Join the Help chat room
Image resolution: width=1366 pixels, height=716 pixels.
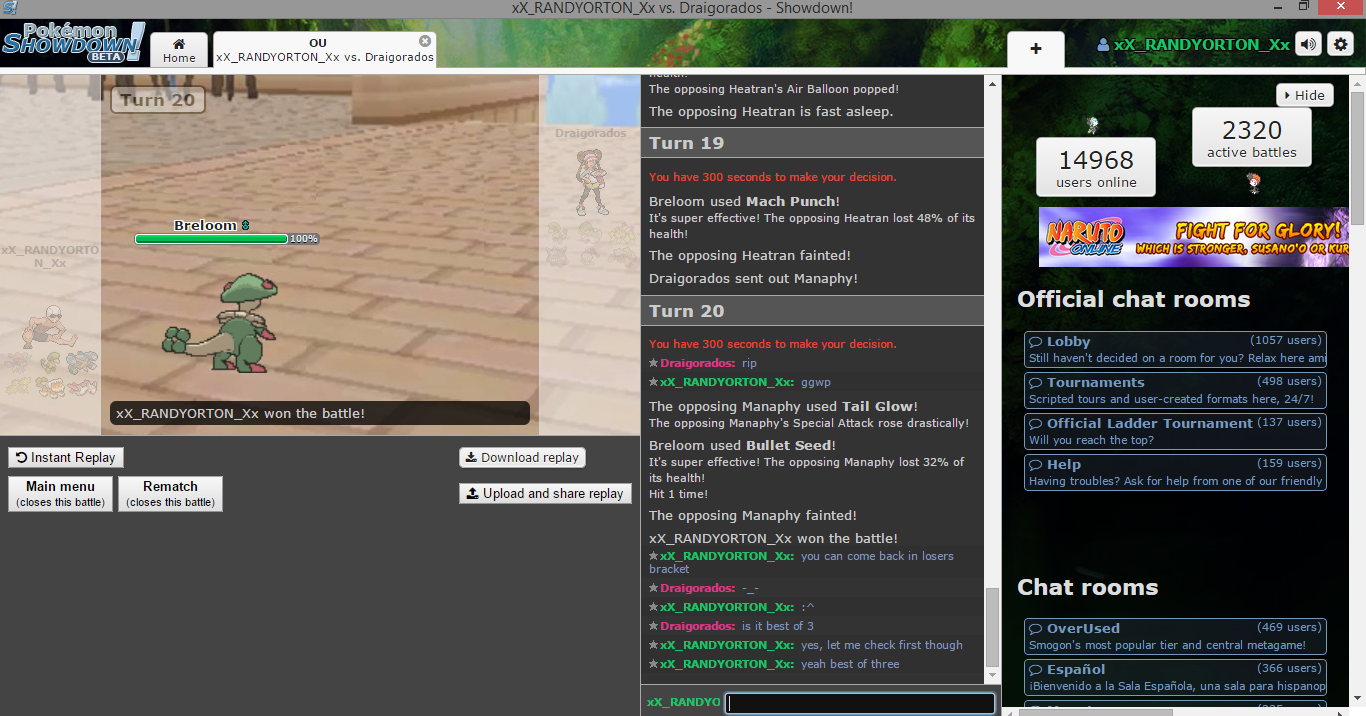click(x=1175, y=473)
